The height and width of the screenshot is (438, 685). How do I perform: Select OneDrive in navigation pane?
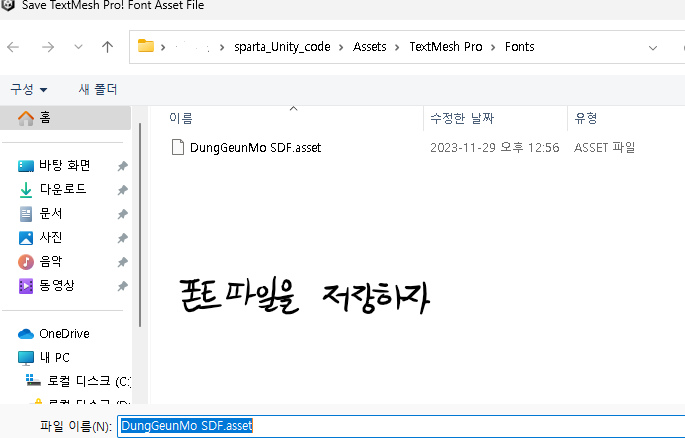click(64, 334)
